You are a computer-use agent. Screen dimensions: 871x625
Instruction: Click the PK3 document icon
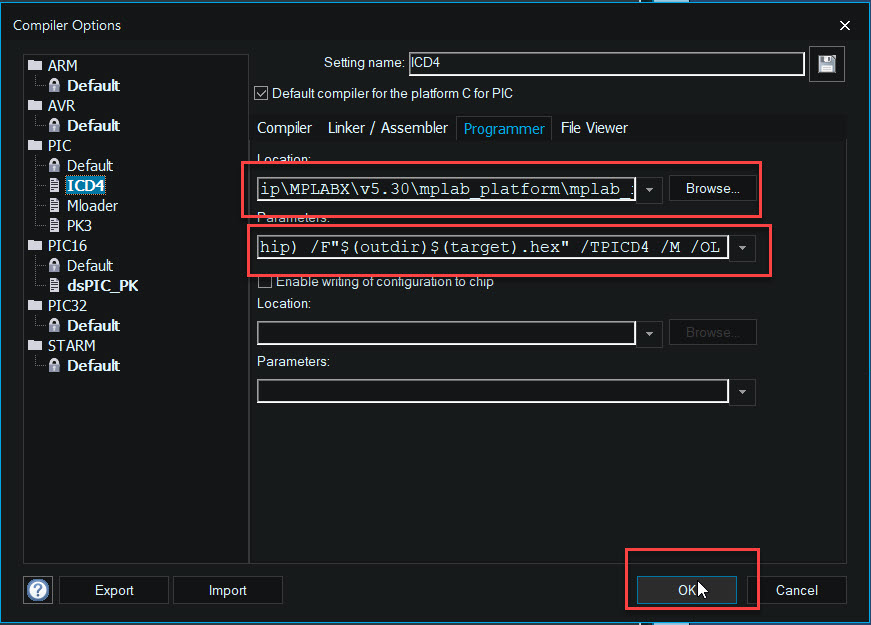[54, 225]
